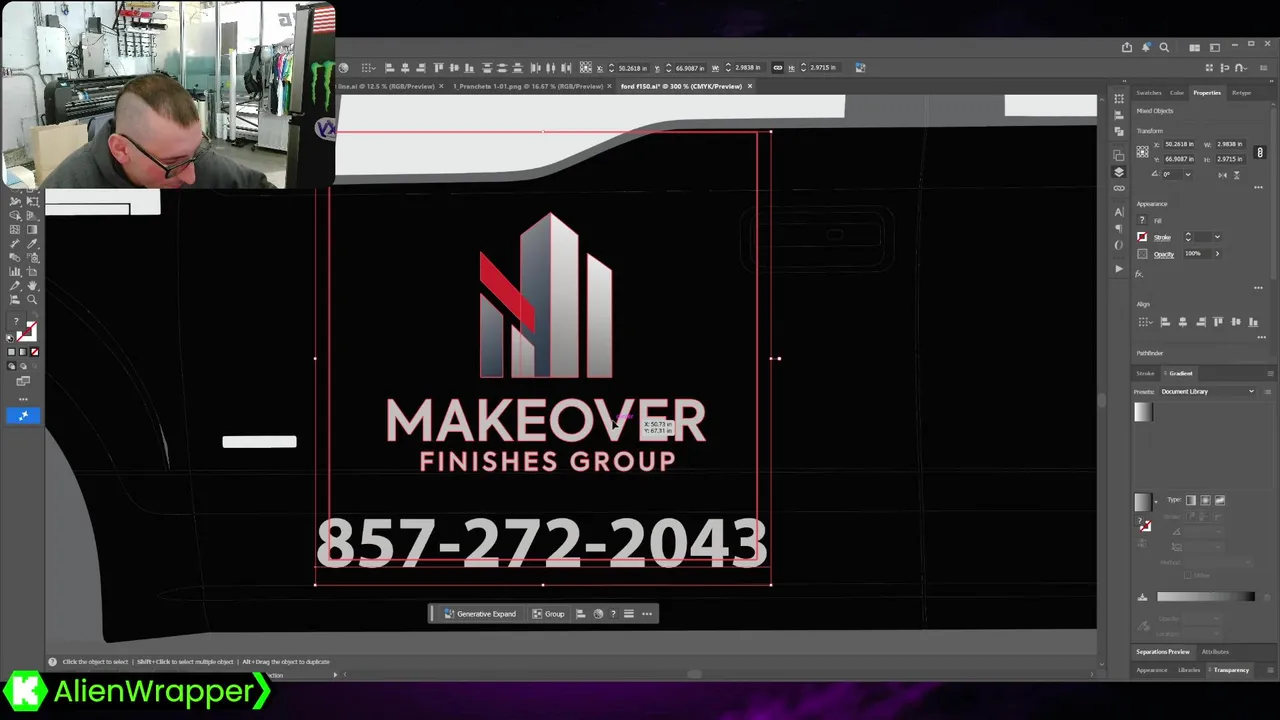Click Flip Vertical icon in Transform section
The image size is (1280, 720).
click(1236, 175)
